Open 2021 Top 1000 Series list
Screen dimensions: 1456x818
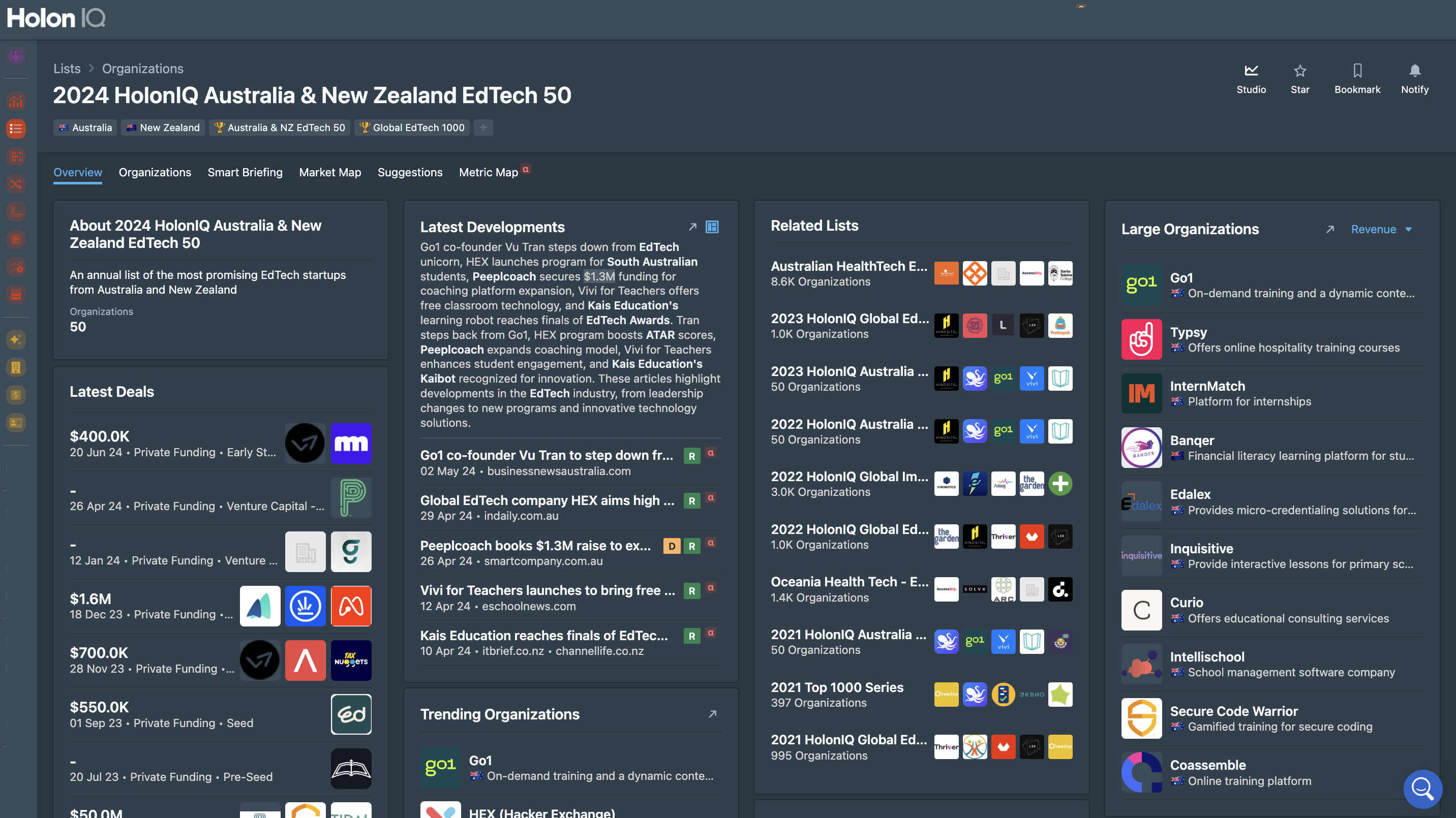(x=921, y=694)
